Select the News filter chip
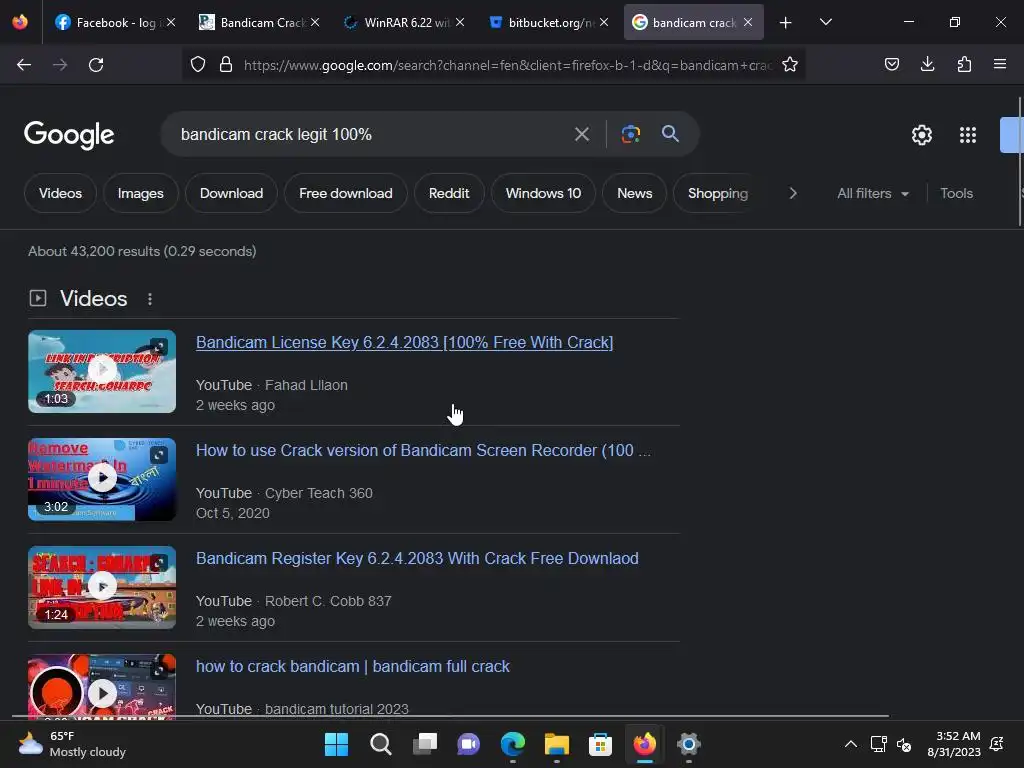 pyautogui.click(x=634, y=193)
